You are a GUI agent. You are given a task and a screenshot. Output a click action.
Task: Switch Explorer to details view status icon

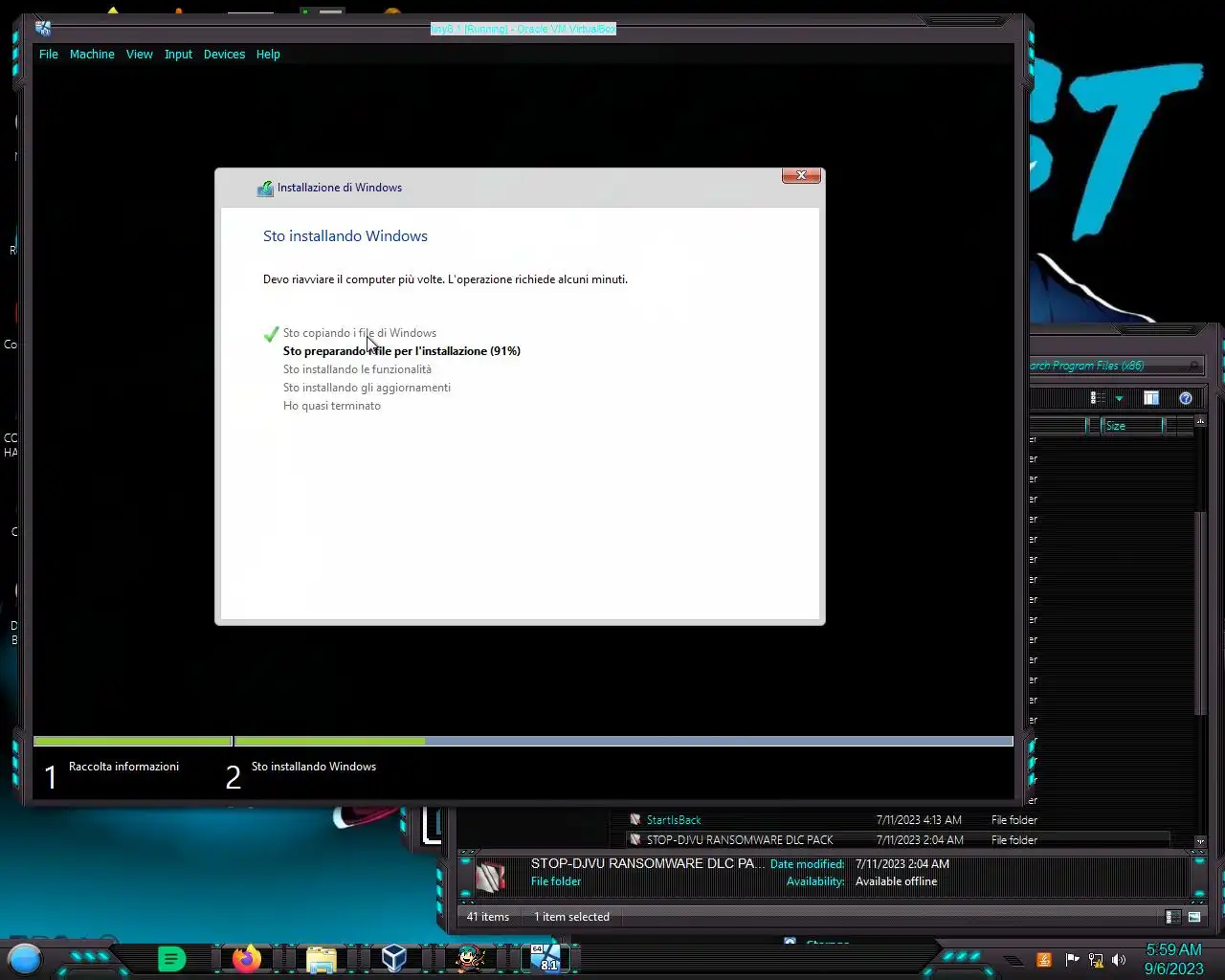(1172, 917)
